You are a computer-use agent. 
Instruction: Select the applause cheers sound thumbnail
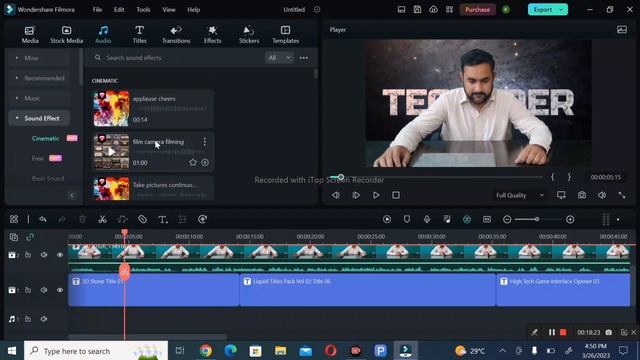pyautogui.click(x=111, y=109)
